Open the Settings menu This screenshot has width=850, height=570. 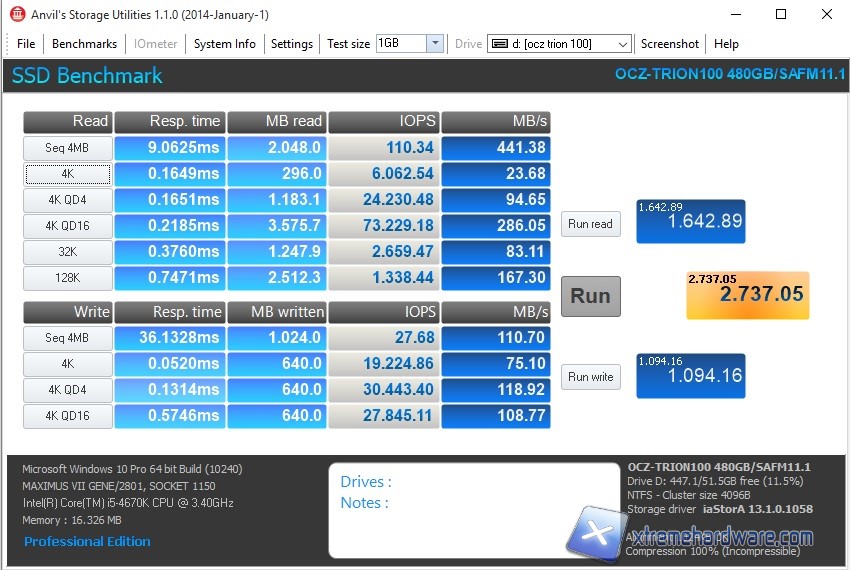coord(292,44)
